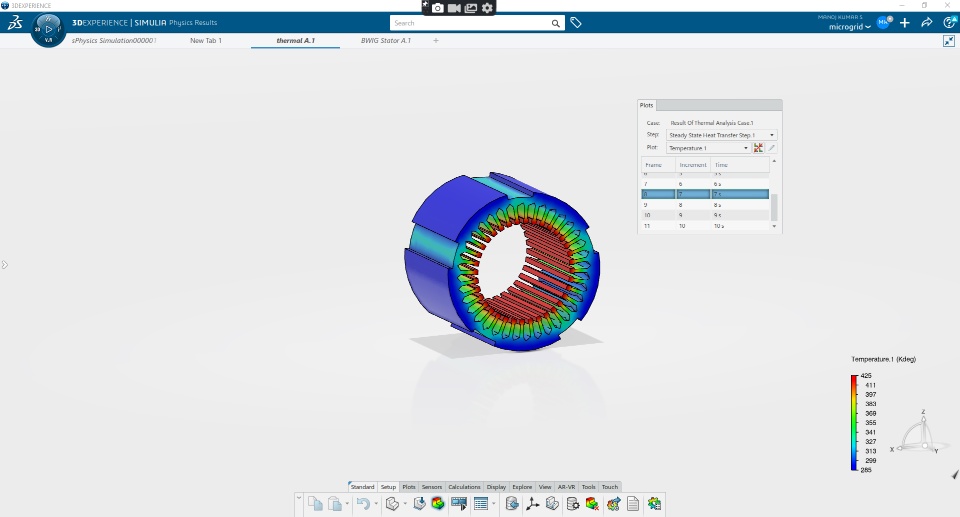The width and height of the screenshot is (960, 517).
Task: Open the Standard action bar tab
Action: pyautogui.click(x=362, y=487)
